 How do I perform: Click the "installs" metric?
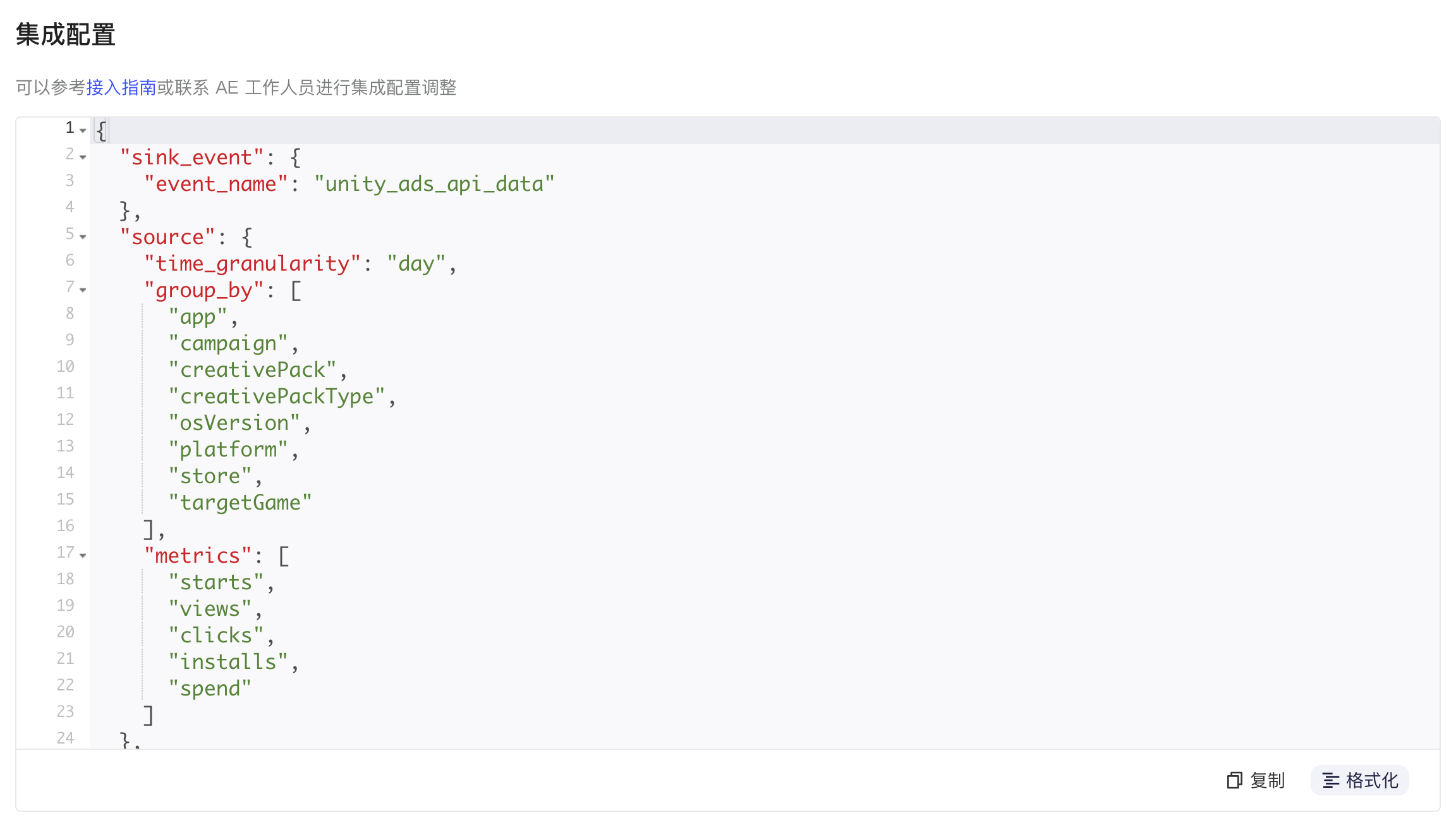(x=228, y=662)
